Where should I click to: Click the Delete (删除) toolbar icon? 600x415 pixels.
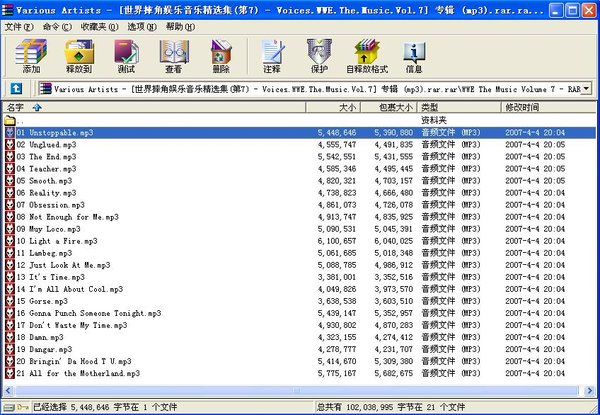point(221,56)
